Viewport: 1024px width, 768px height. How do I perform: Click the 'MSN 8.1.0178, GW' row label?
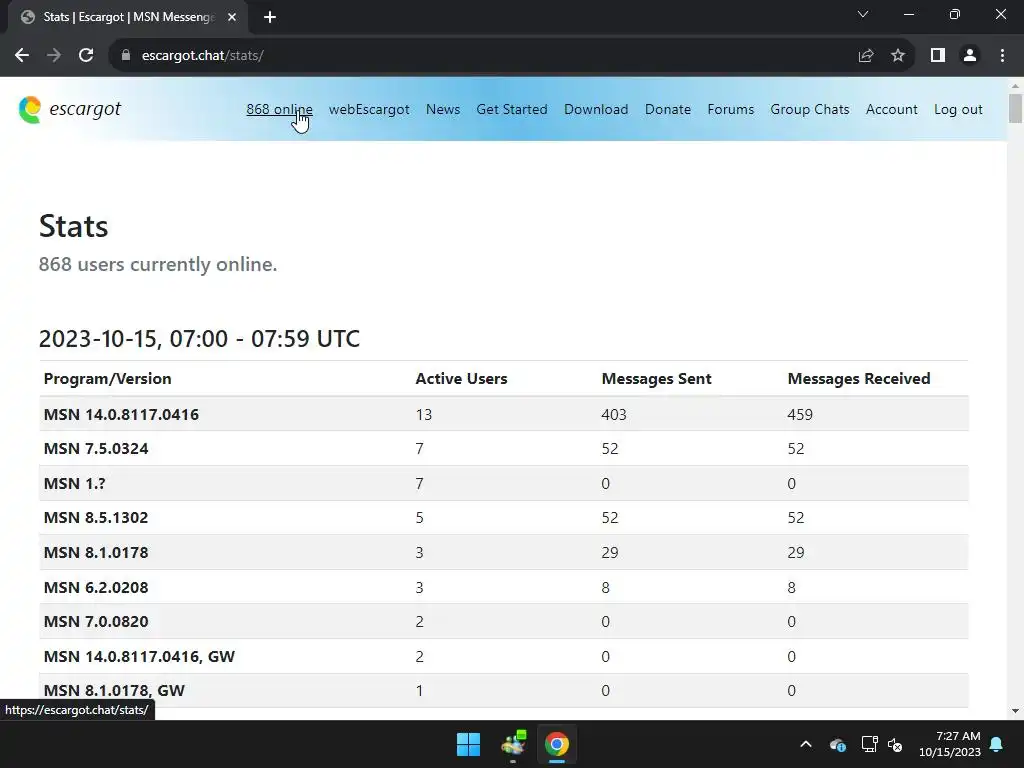(114, 690)
